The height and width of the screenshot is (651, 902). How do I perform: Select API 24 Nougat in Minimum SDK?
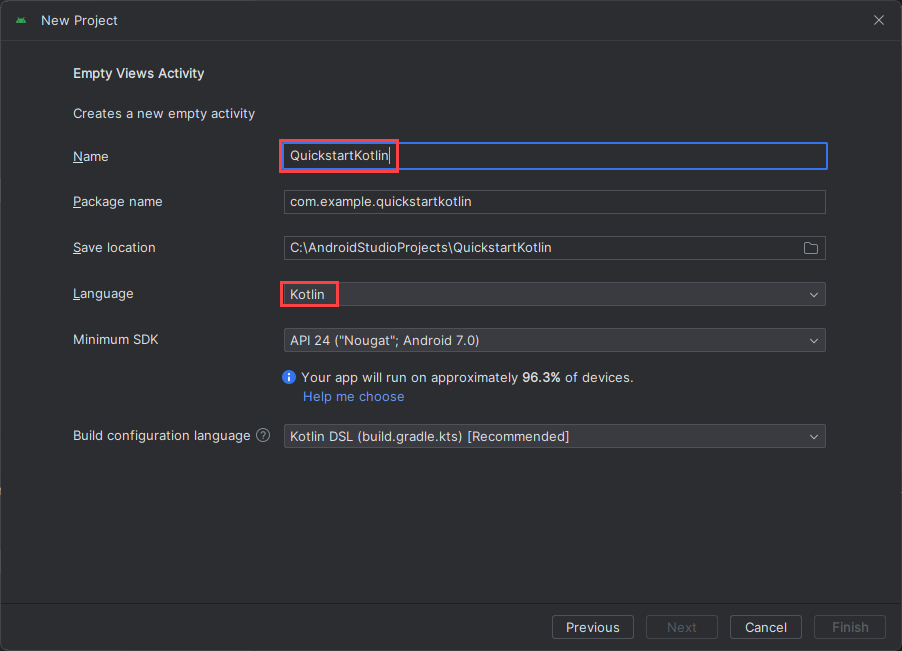point(400,340)
